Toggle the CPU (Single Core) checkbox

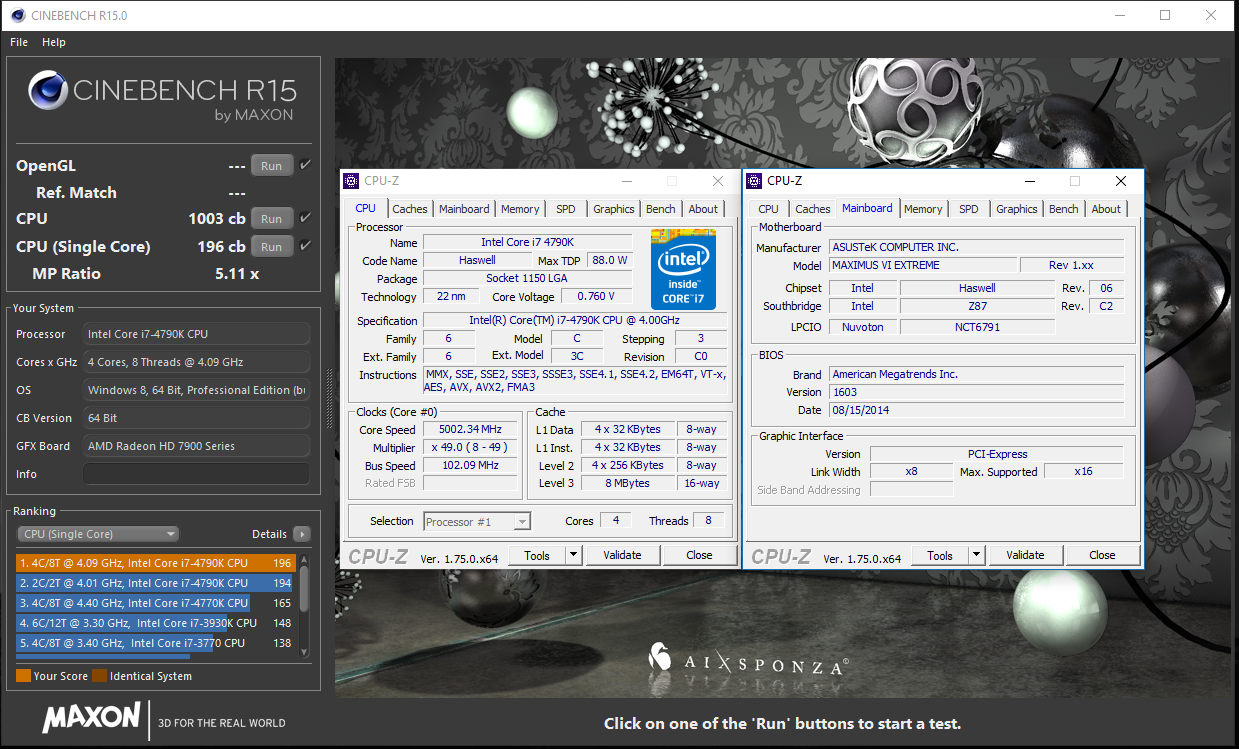(x=305, y=245)
